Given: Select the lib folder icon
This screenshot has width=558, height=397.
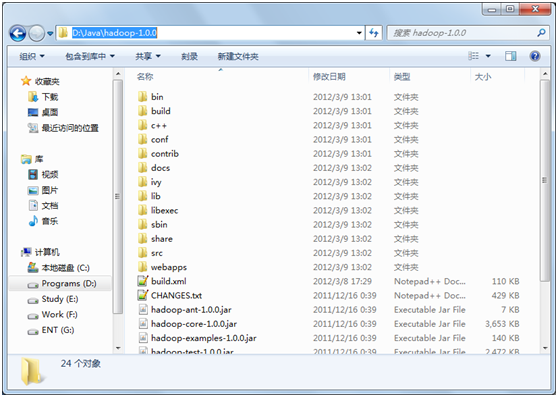Looking at the screenshot, I should [x=142, y=196].
